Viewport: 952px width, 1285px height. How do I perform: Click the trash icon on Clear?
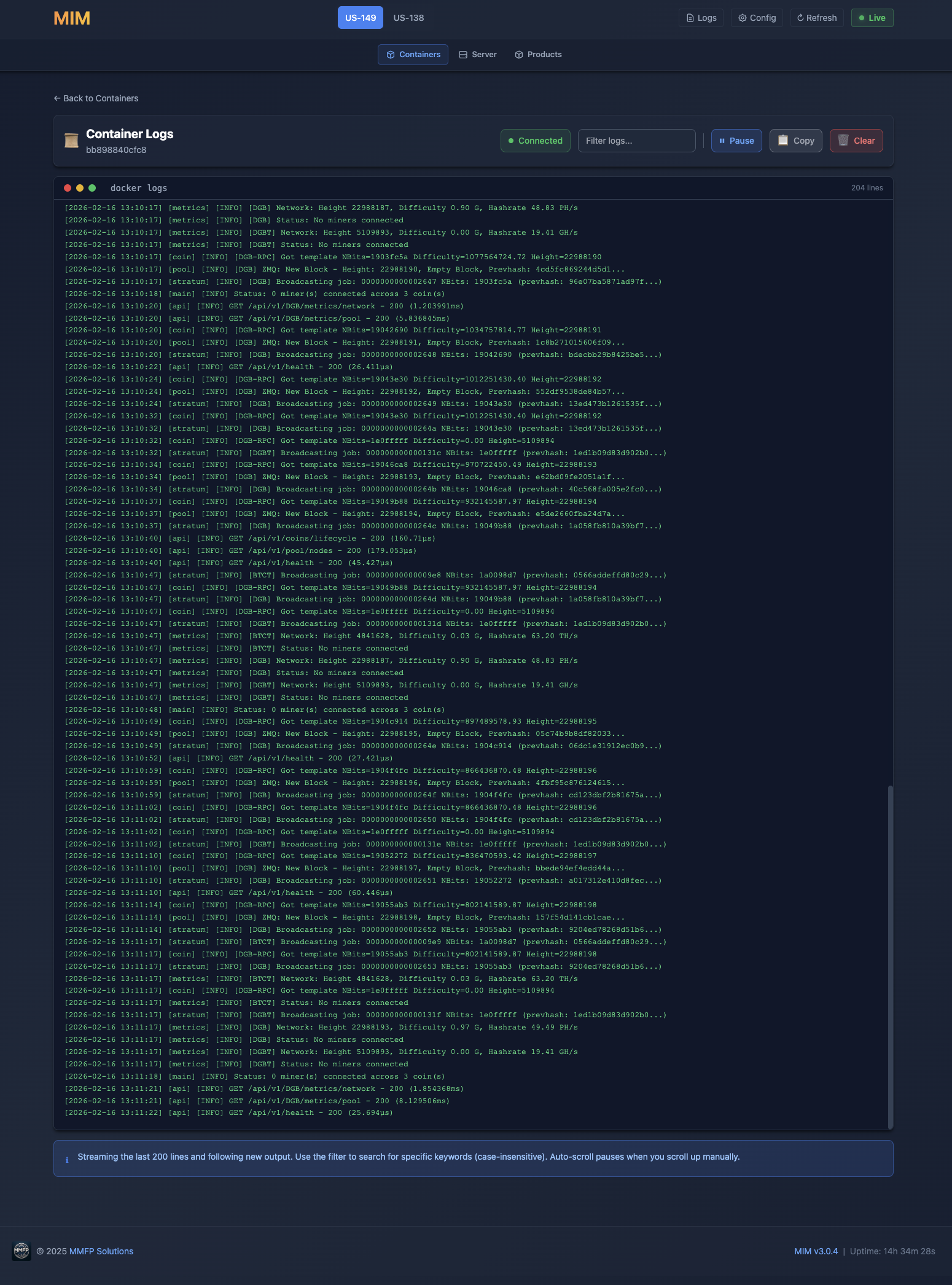tap(843, 140)
